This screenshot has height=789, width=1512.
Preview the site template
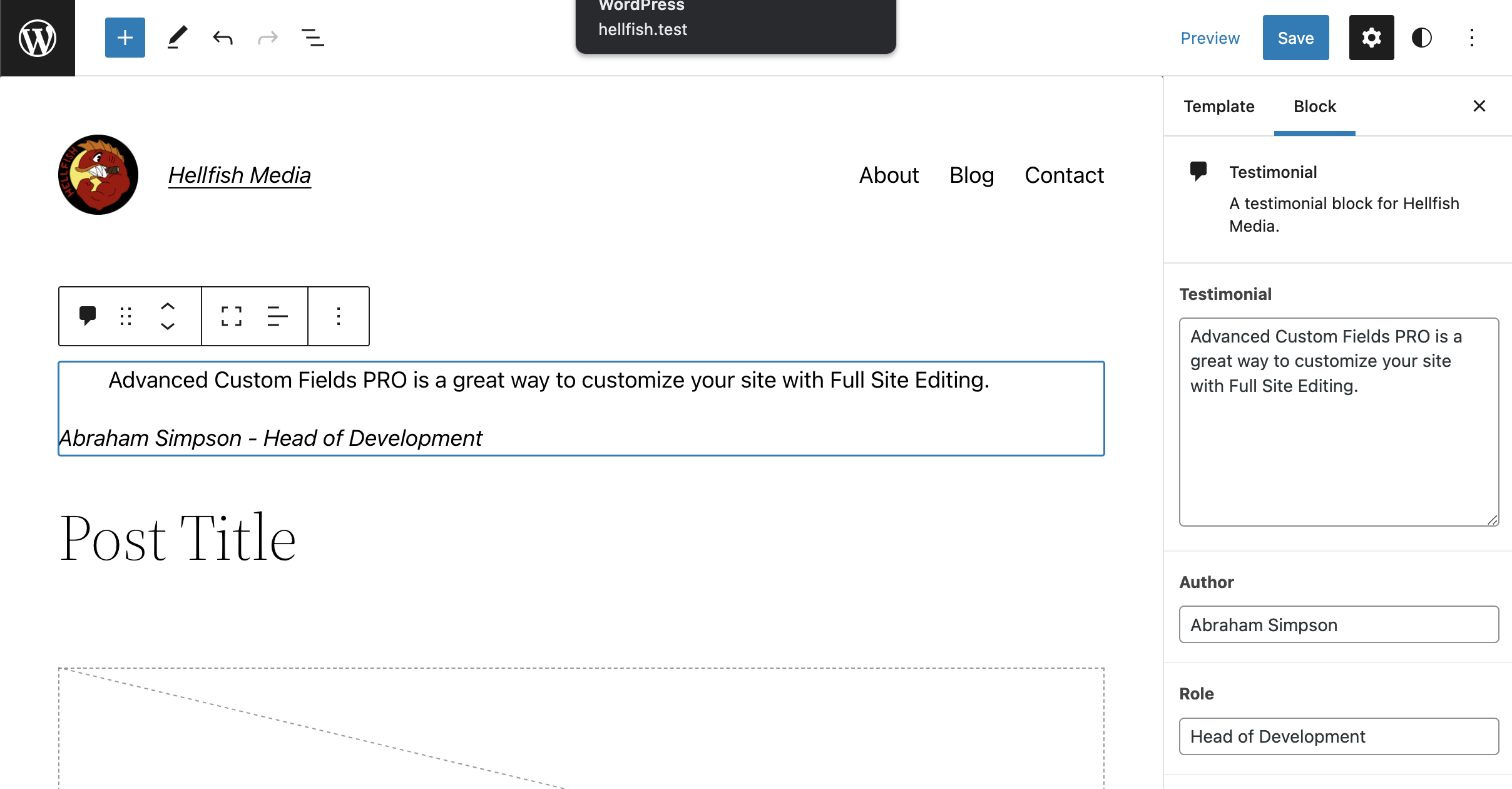(1210, 38)
